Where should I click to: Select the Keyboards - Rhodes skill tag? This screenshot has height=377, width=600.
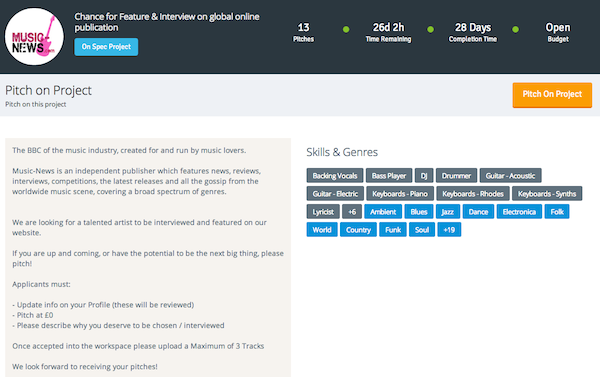coord(473,194)
